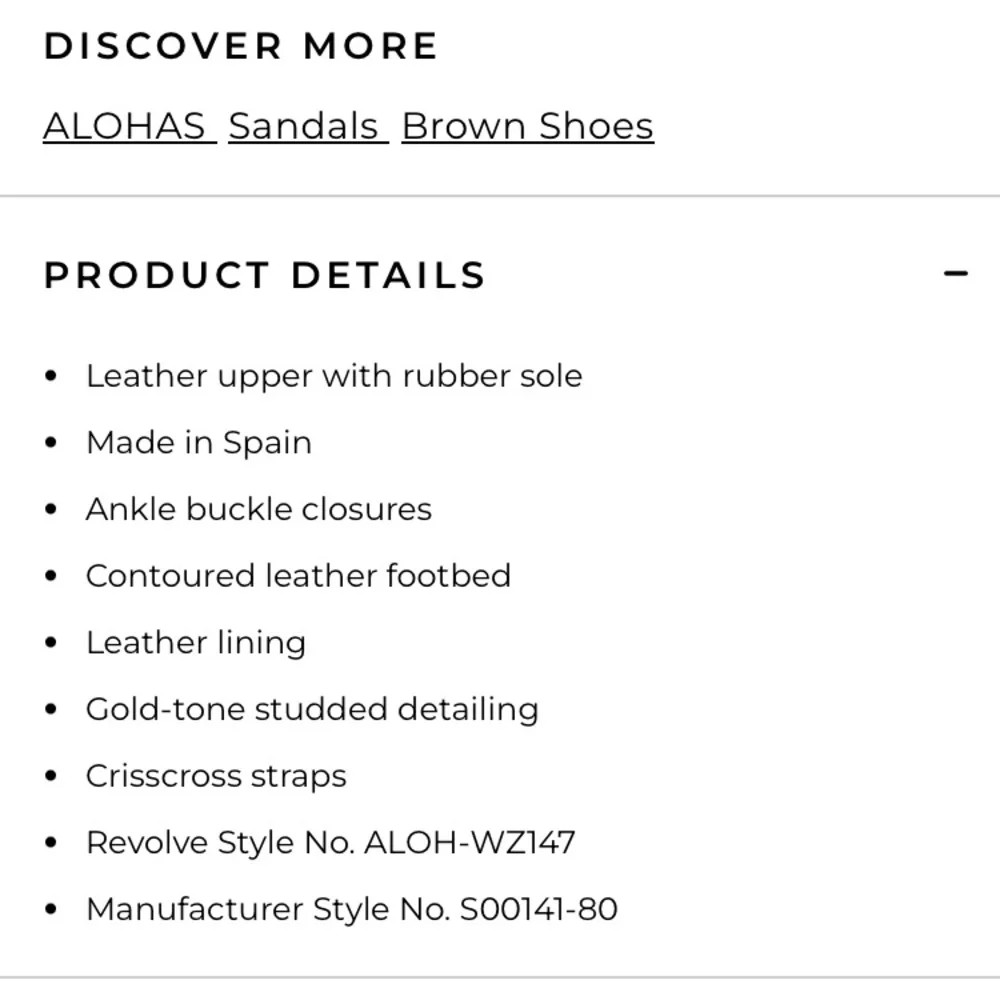Select the 'Crisscross straps' detail line

[216, 776]
